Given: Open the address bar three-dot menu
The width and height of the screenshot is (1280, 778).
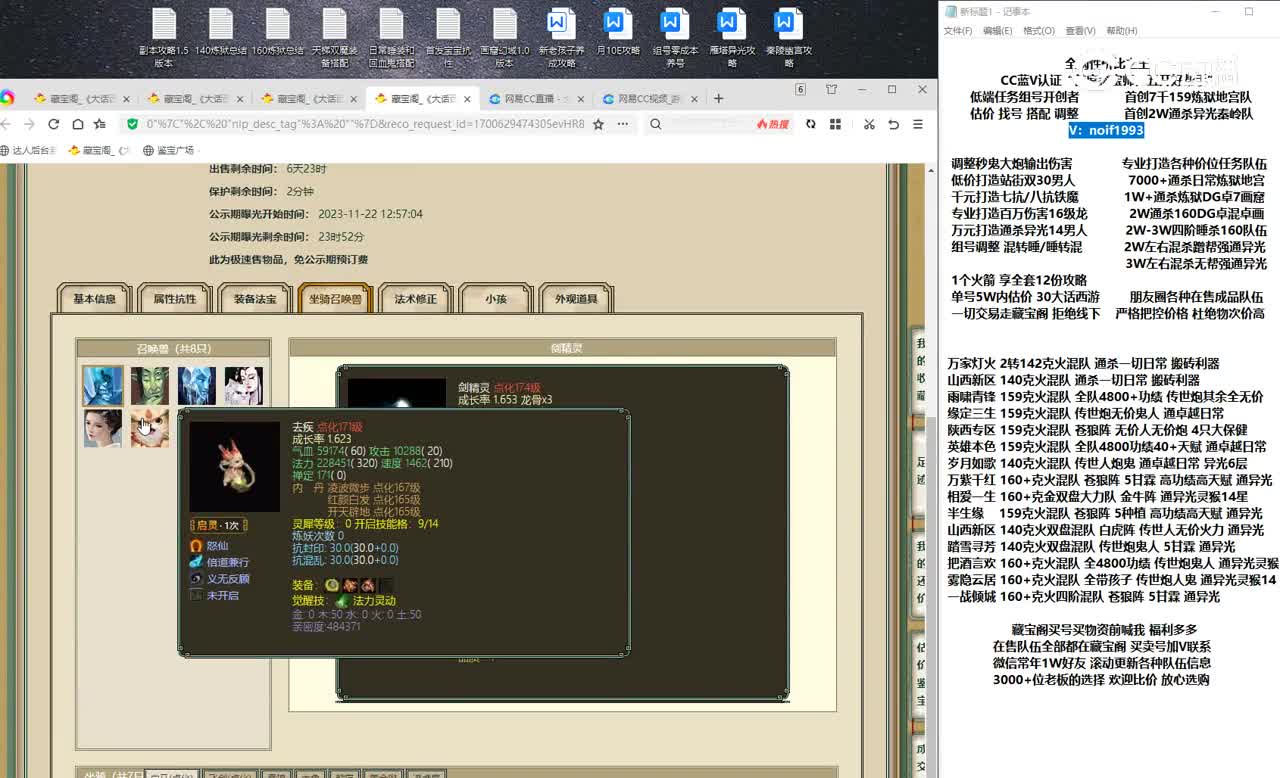Looking at the screenshot, I should click(x=622, y=124).
